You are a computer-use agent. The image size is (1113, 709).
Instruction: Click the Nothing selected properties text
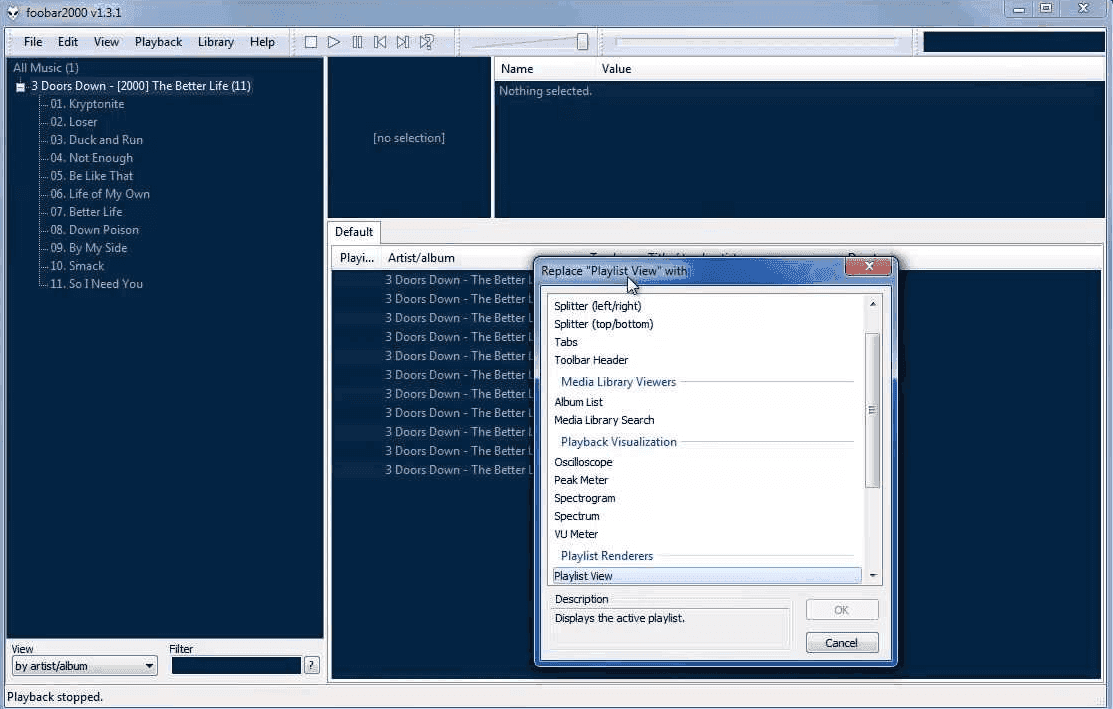tap(545, 91)
